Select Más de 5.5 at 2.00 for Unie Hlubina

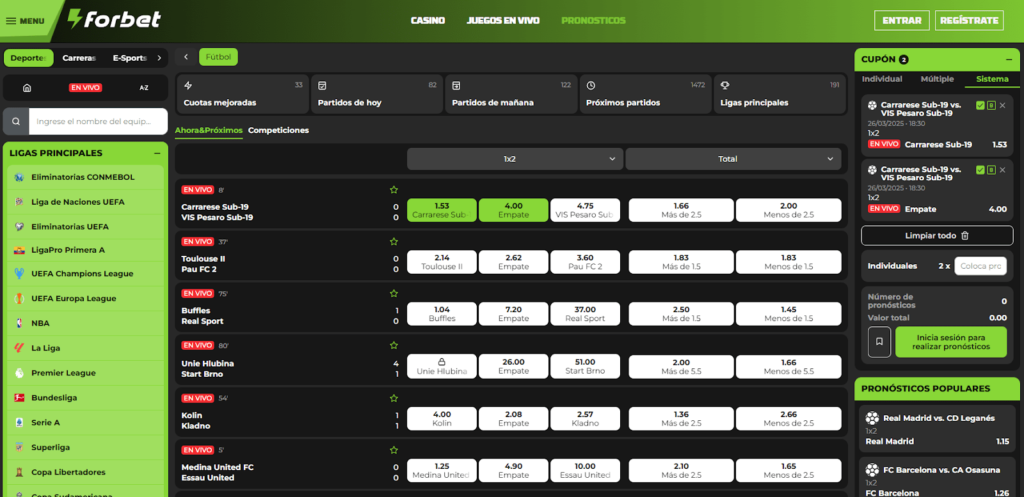[681, 366]
